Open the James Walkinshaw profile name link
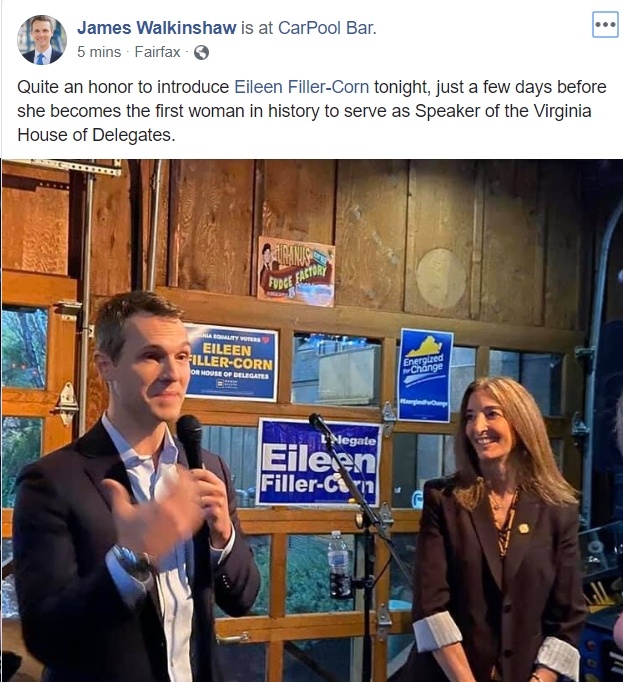This screenshot has width=623, height=682. pyautogui.click(x=157, y=28)
